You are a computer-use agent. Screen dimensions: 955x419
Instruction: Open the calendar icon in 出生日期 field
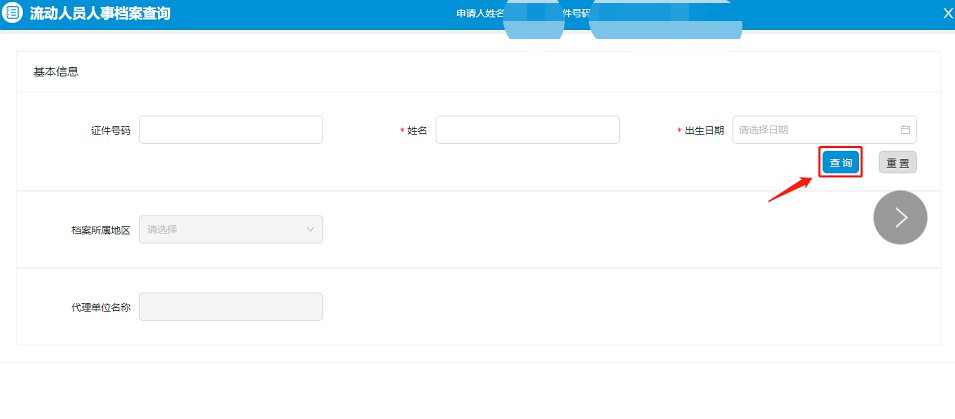[905, 130]
